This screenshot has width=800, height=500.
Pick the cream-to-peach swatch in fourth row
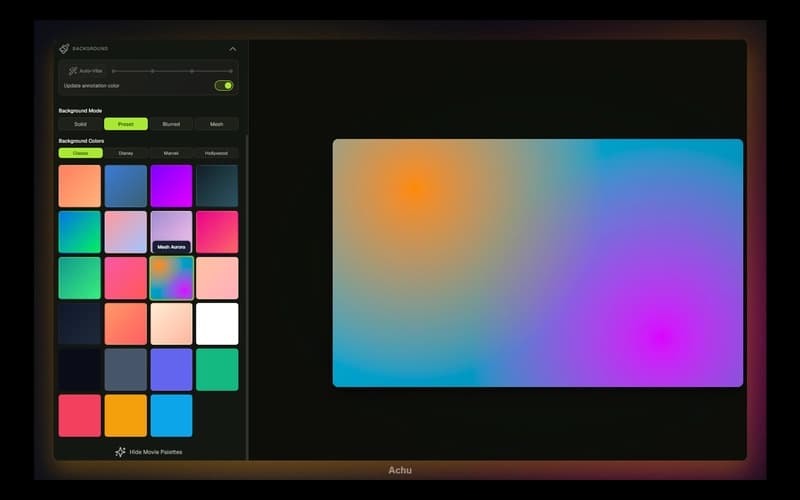coord(171,324)
